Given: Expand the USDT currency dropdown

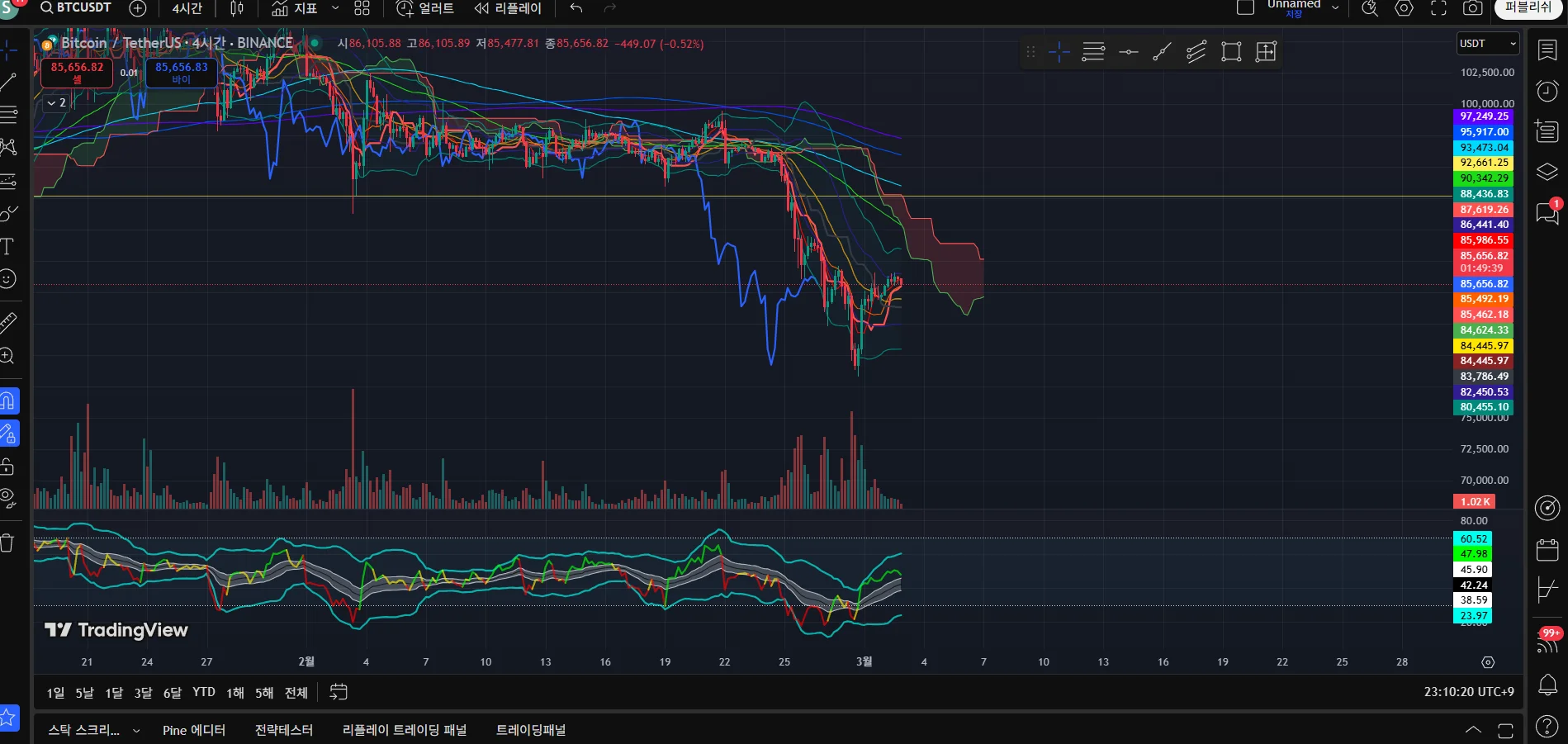Looking at the screenshot, I should pos(1488,44).
